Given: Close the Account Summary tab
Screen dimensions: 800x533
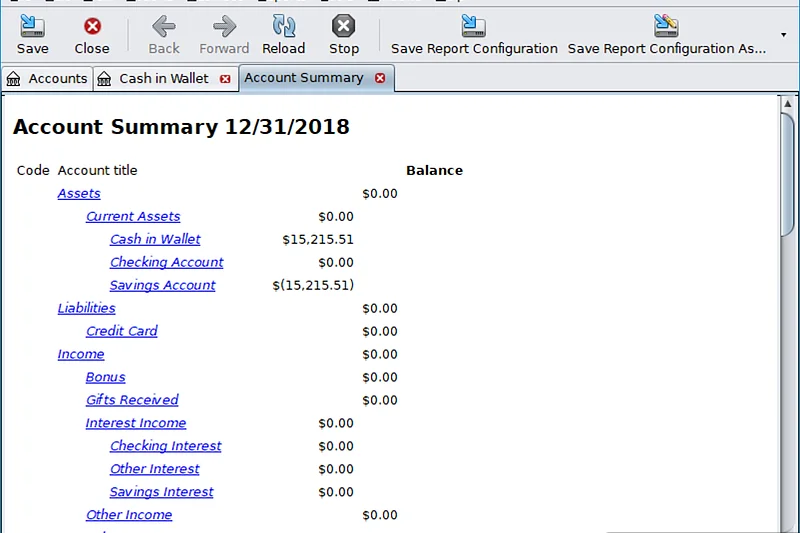Looking at the screenshot, I should click(x=380, y=78).
